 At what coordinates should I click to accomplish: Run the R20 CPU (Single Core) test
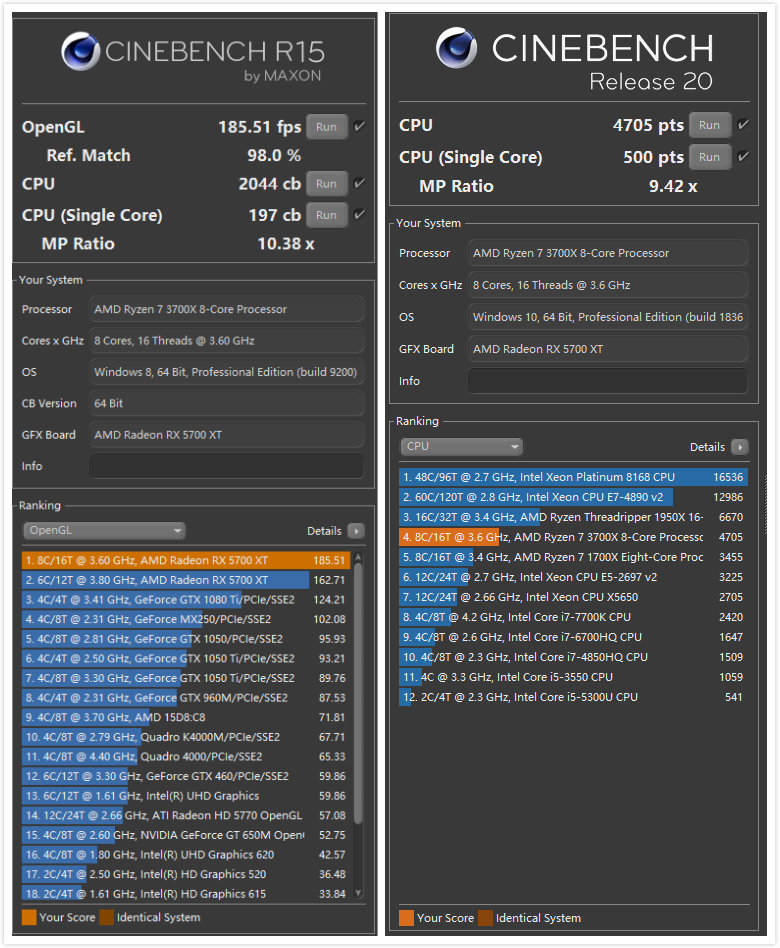(x=709, y=157)
